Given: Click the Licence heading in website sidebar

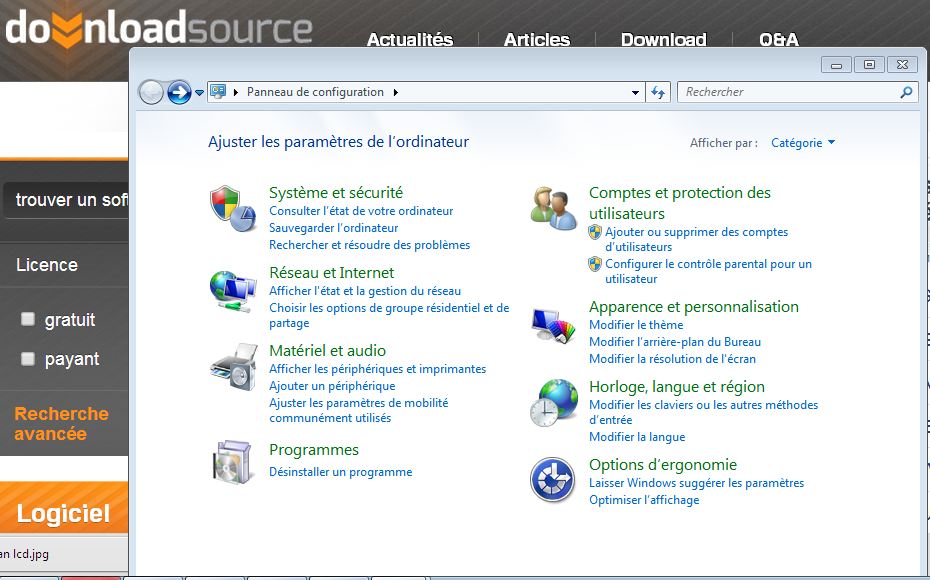Looking at the screenshot, I should tap(47, 264).
